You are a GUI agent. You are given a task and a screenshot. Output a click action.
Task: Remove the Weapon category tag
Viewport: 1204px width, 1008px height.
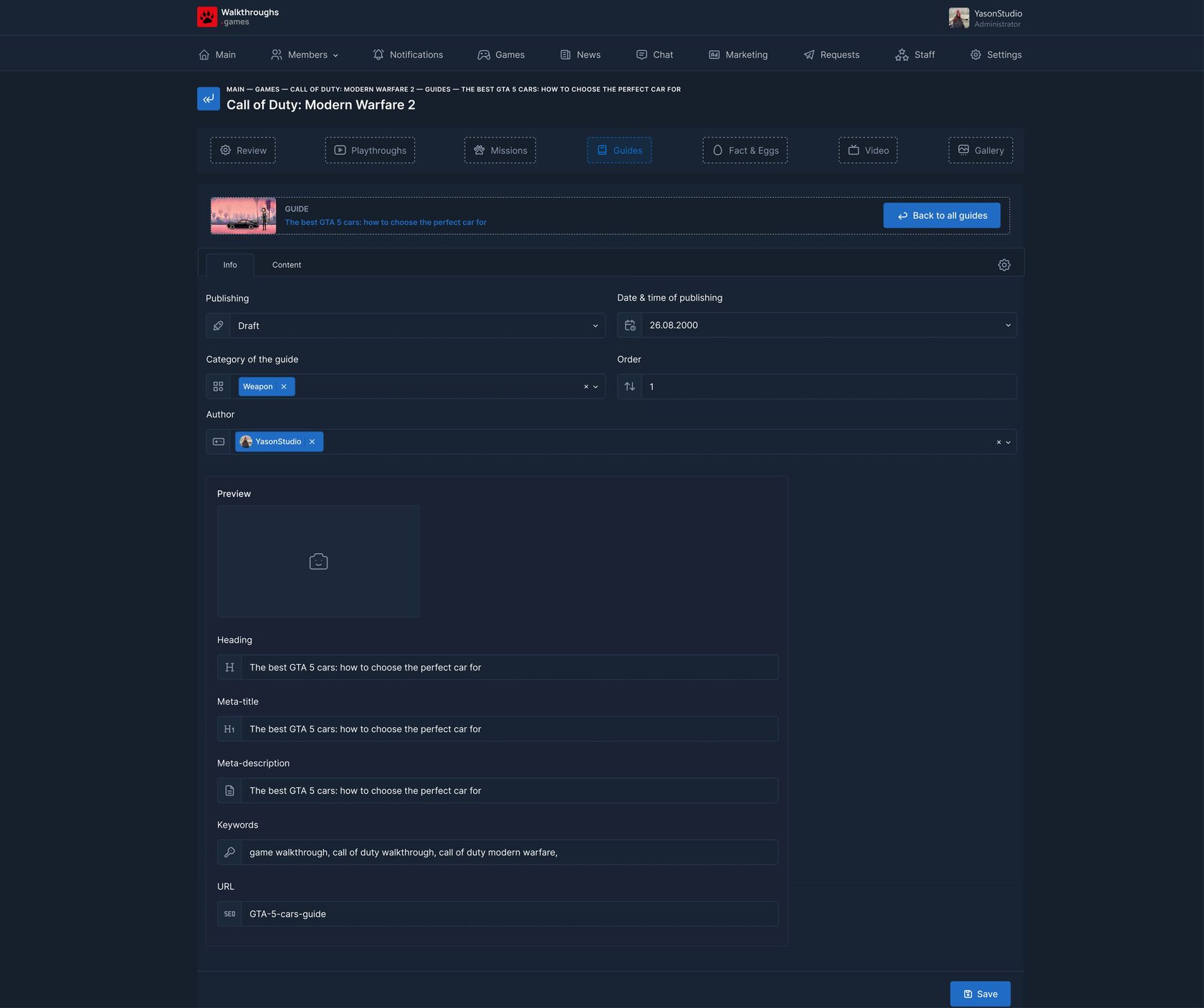[284, 387]
